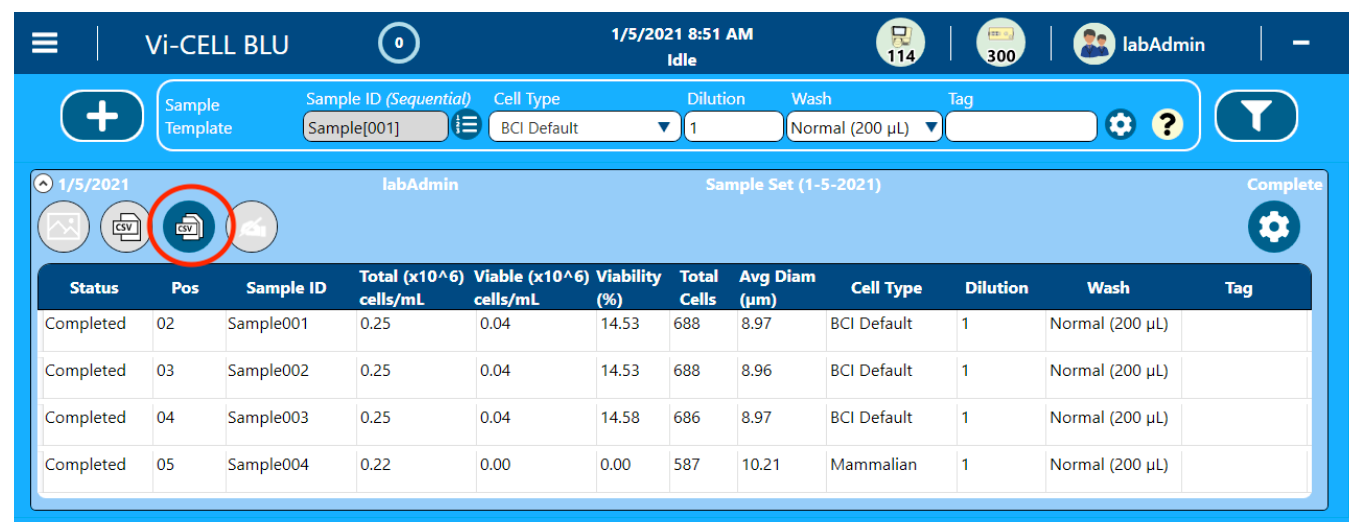Open the hamburger main menu
1362x526 pixels.
[44, 44]
